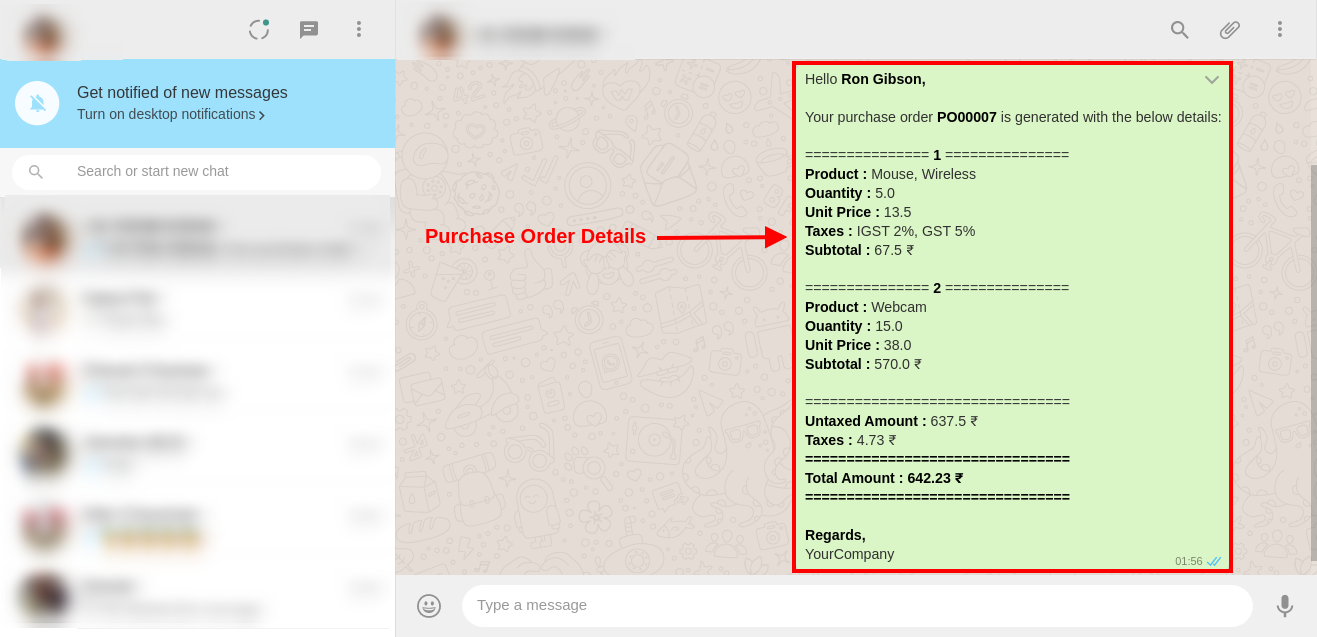Click the "Product : Webcam" line

(x=866, y=307)
